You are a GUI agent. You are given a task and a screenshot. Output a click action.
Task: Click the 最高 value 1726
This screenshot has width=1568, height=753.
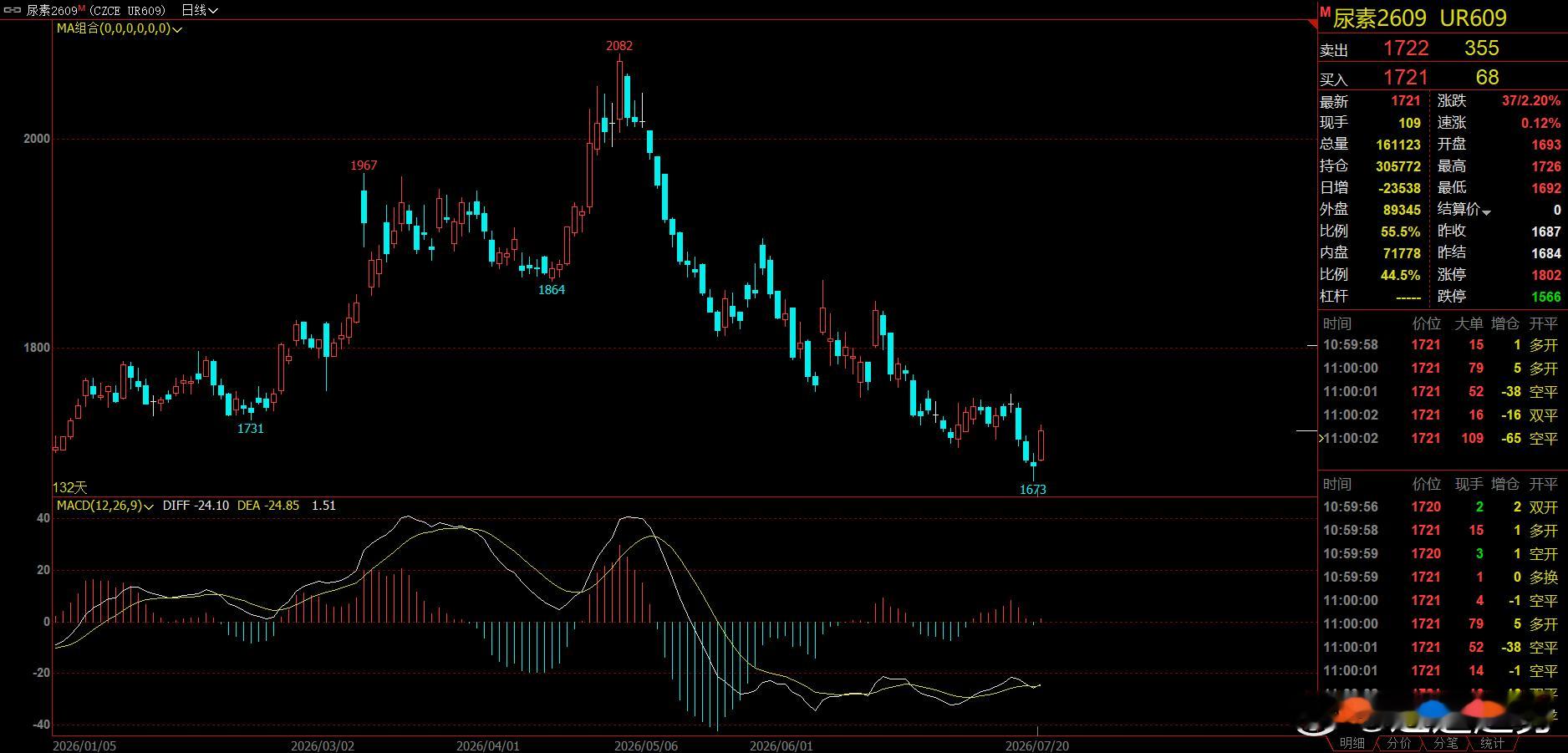(x=1545, y=166)
